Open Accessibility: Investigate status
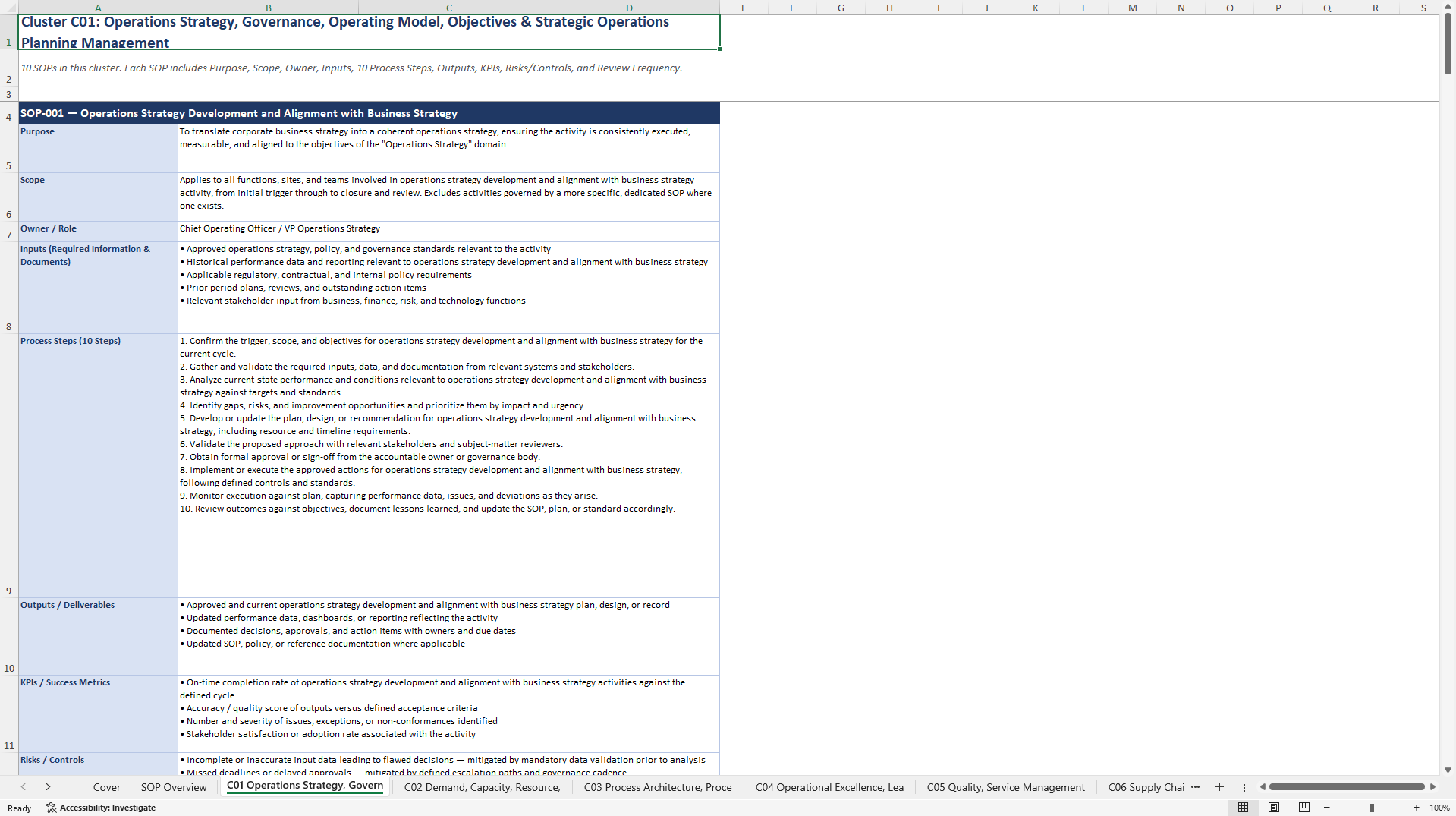1456x816 pixels. [101, 808]
